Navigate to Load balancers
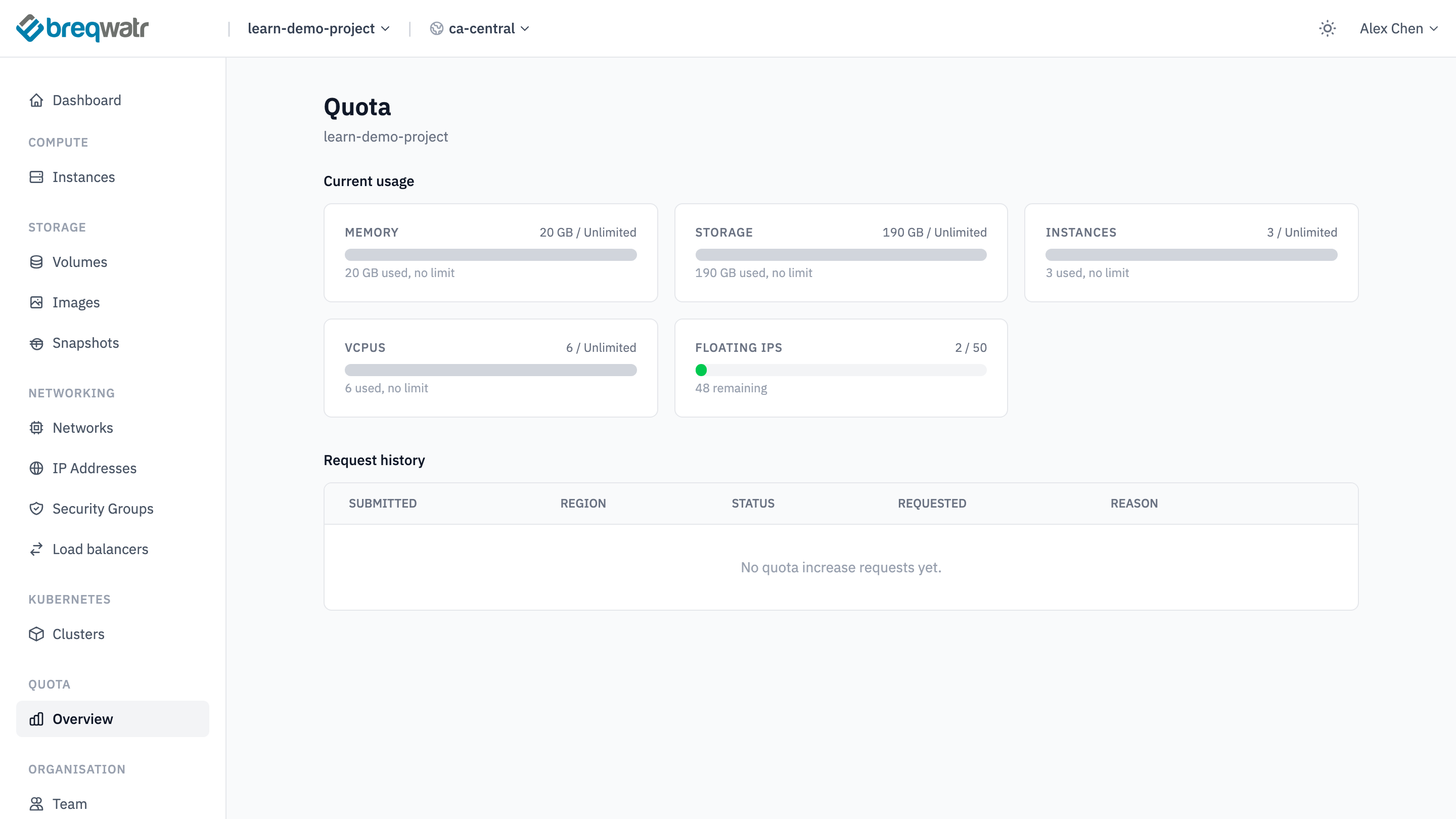 coord(112,549)
